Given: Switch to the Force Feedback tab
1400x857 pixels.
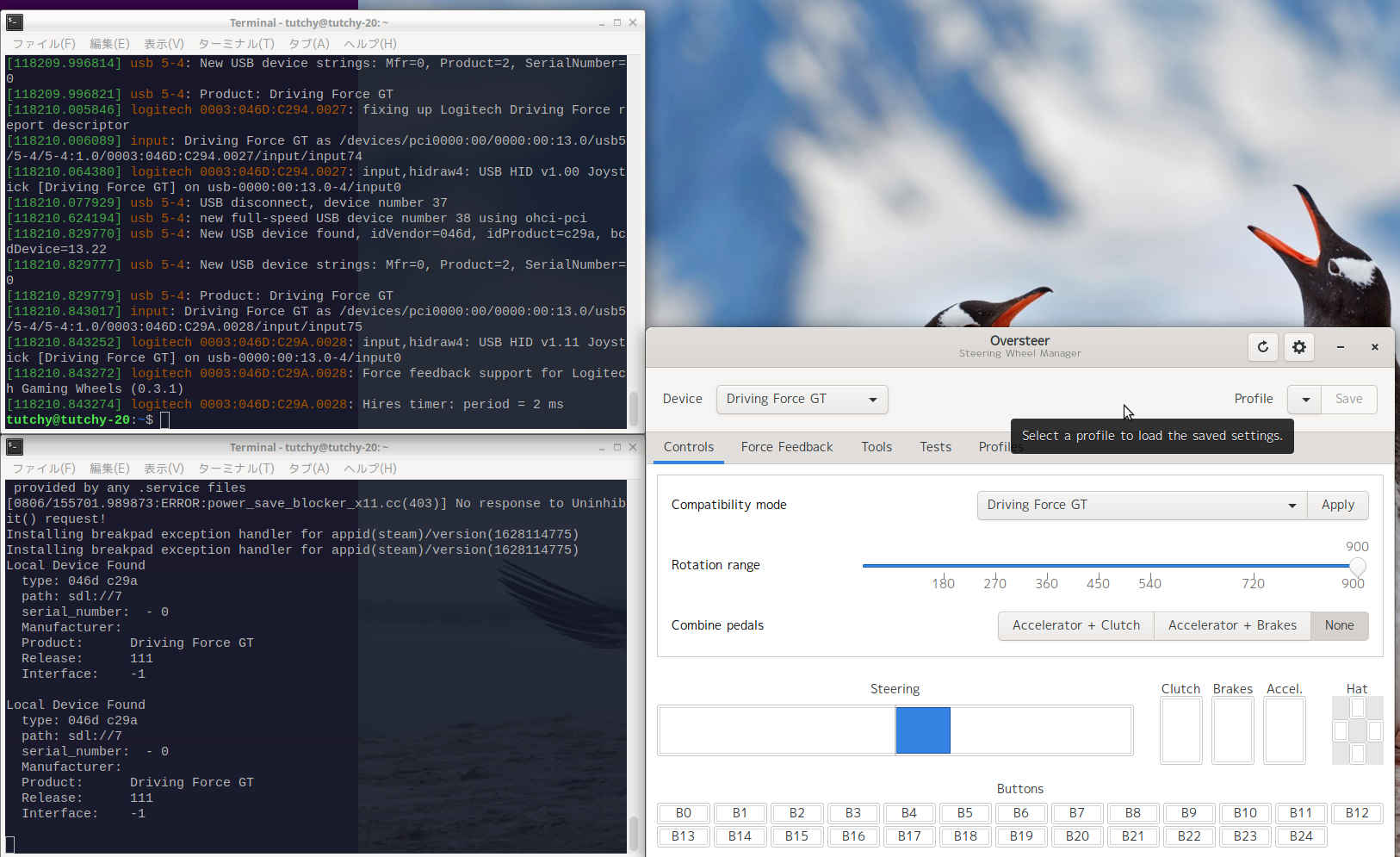Looking at the screenshot, I should 786,447.
